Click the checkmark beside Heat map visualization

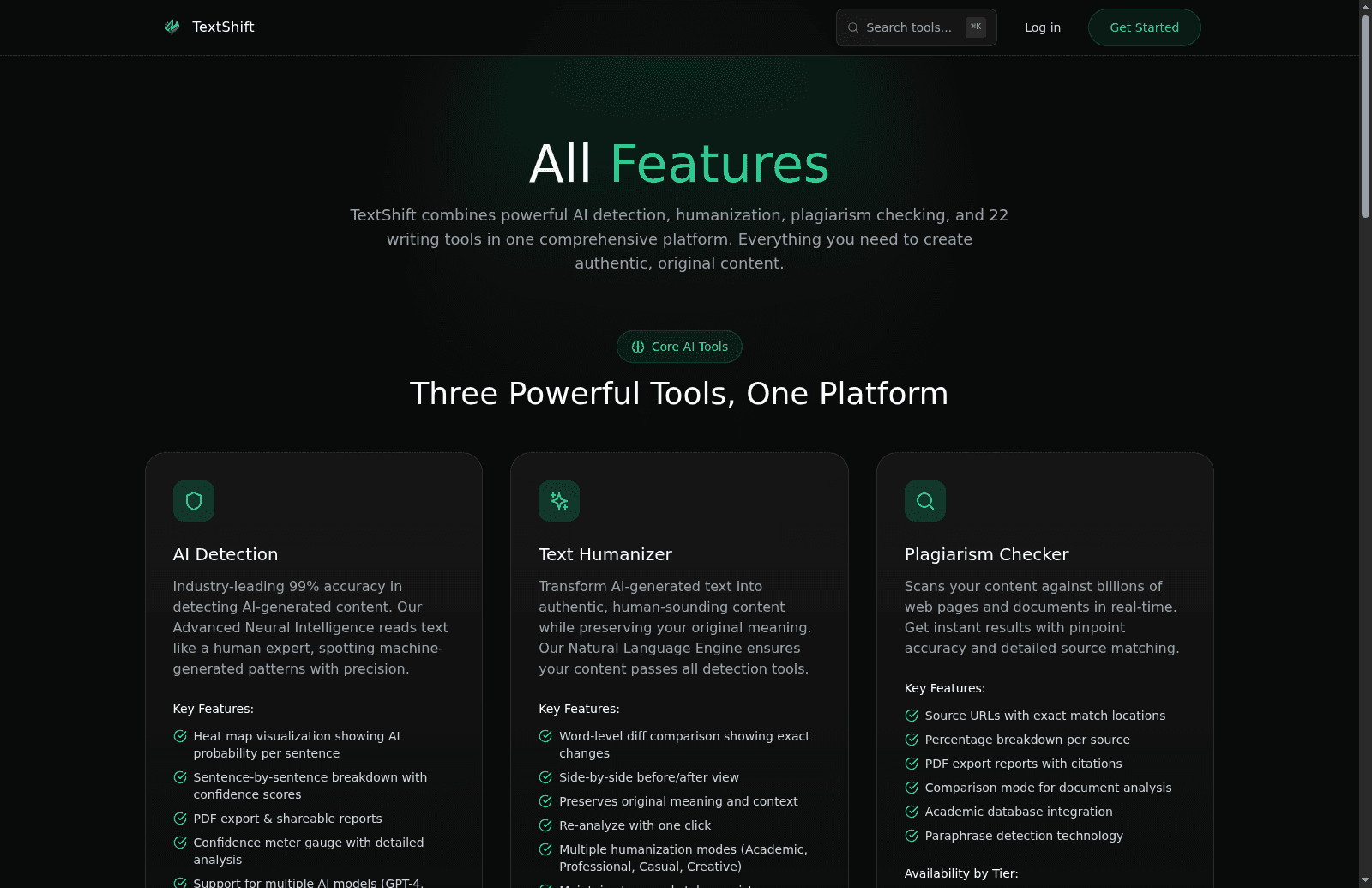(180, 736)
